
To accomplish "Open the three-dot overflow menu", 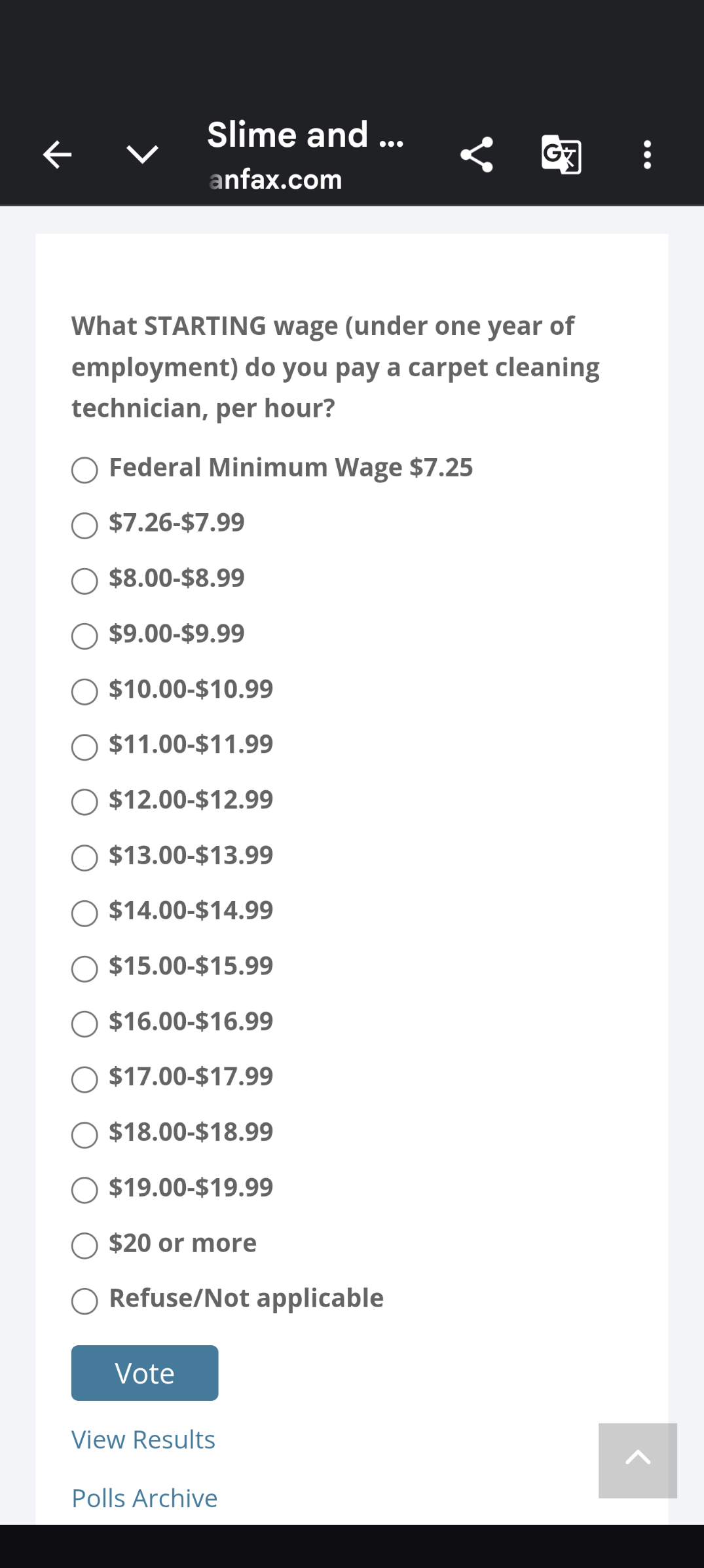I will pos(647,155).
